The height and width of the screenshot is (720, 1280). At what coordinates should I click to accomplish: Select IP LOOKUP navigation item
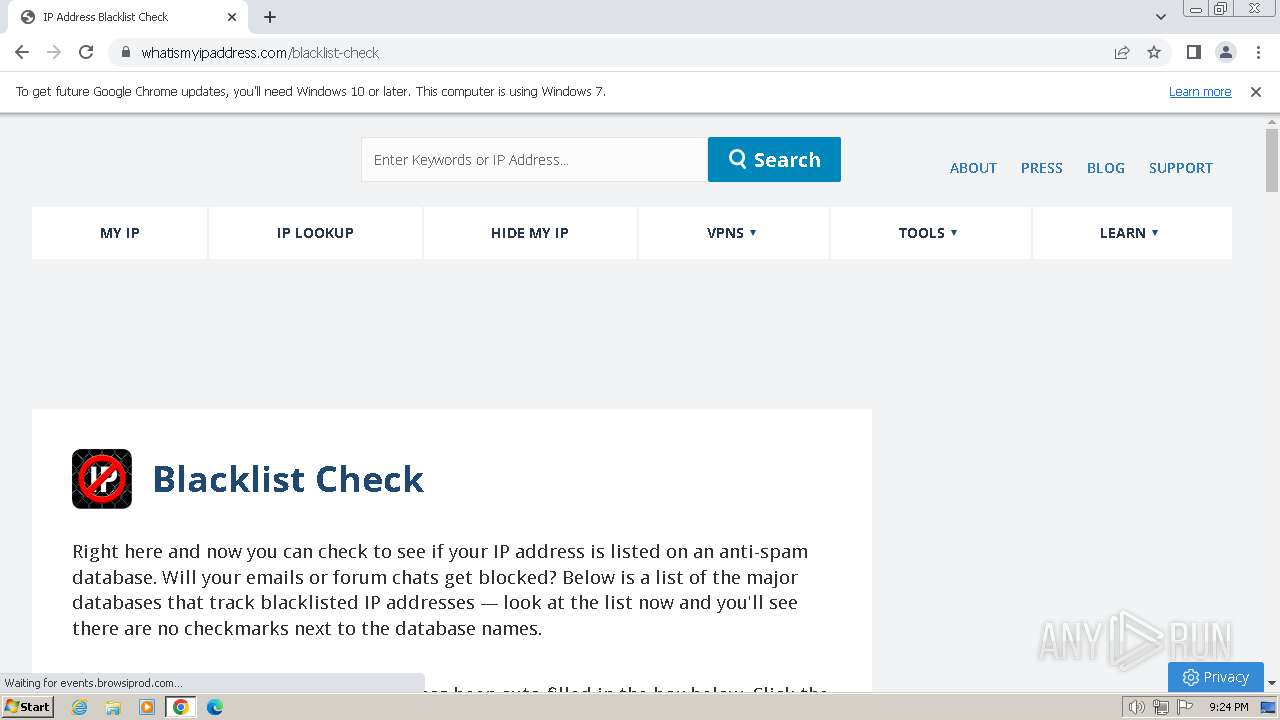(315, 233)
